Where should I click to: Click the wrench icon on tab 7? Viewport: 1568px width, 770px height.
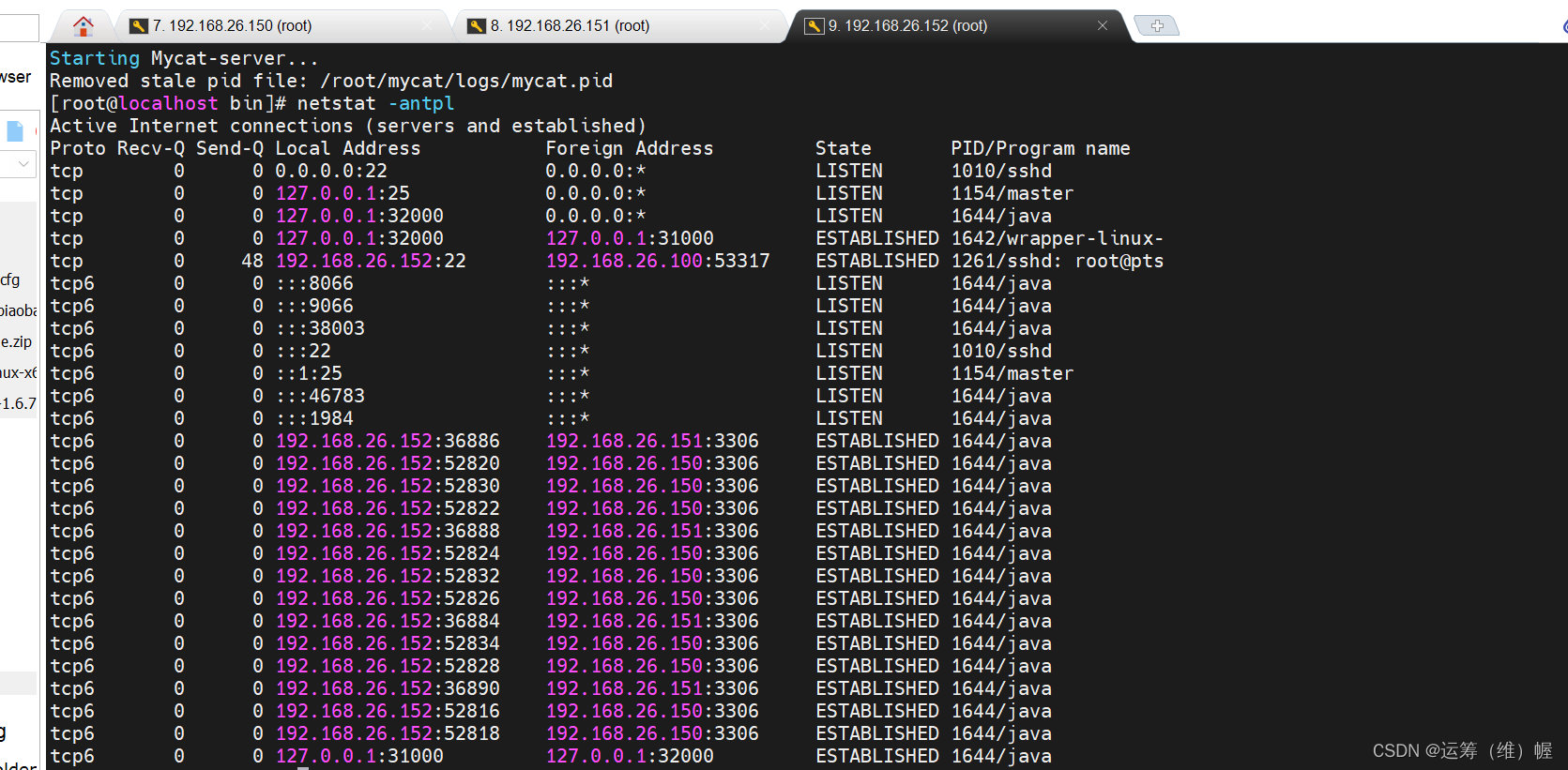[x=139, y=25]
